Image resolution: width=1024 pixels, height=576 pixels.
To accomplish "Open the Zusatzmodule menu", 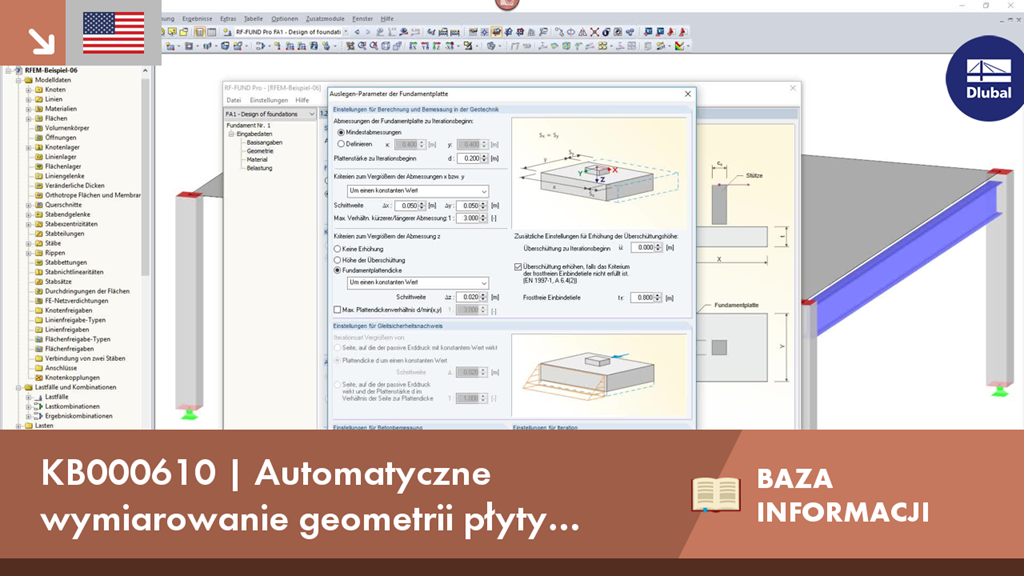I will pos(325,19).
